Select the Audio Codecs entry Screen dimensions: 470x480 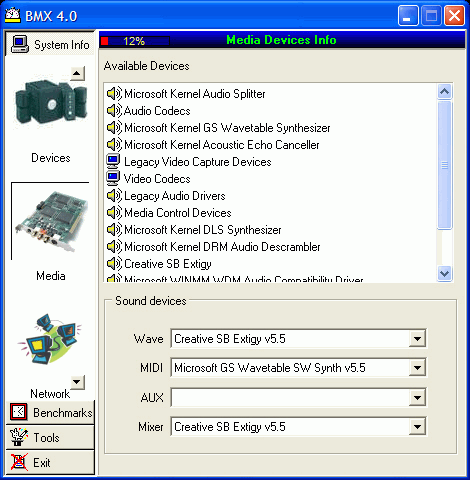tap(157, 111)
